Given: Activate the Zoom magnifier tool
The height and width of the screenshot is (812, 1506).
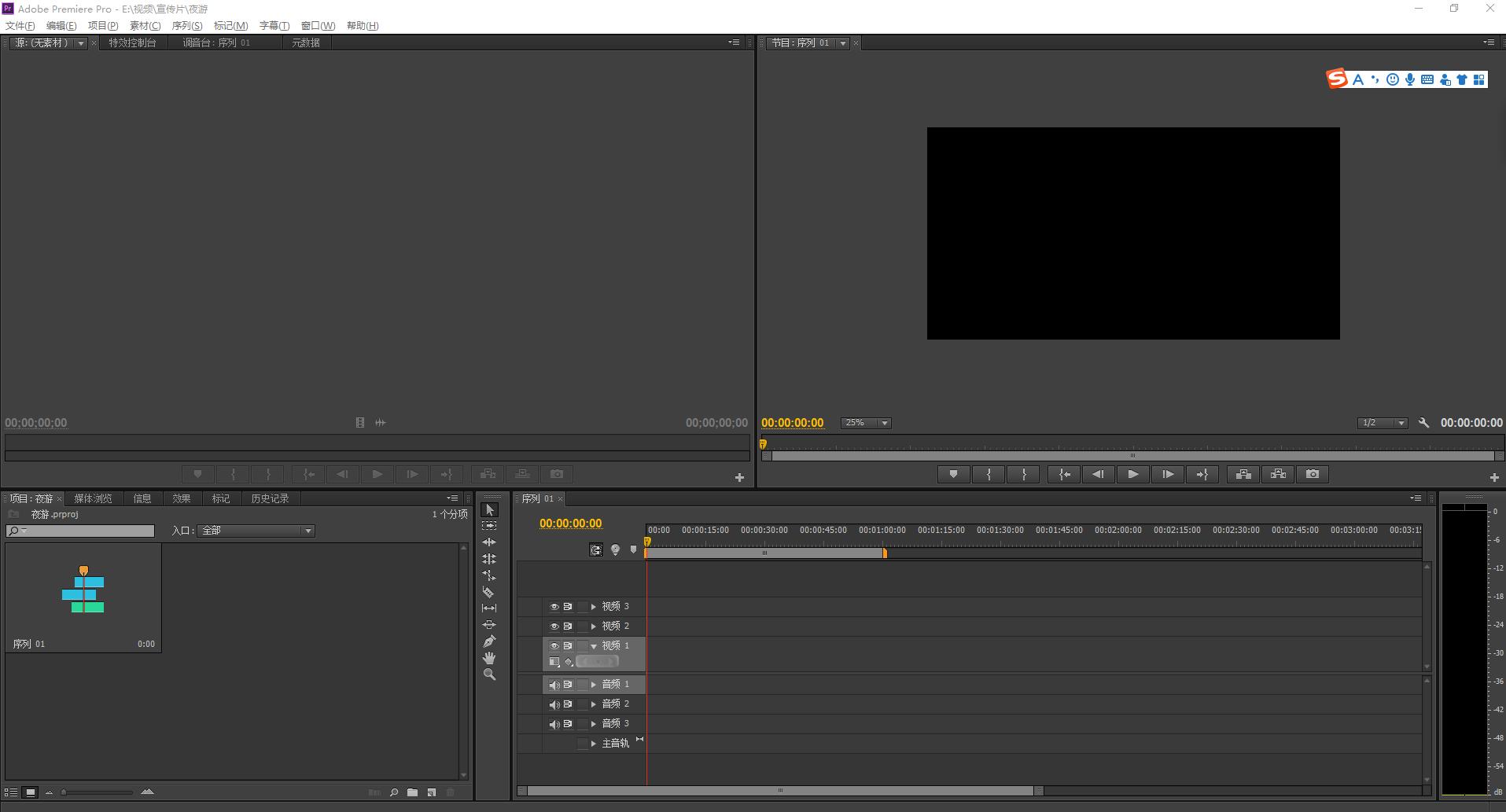Looking at the screenshot, I should coord(489,674).
